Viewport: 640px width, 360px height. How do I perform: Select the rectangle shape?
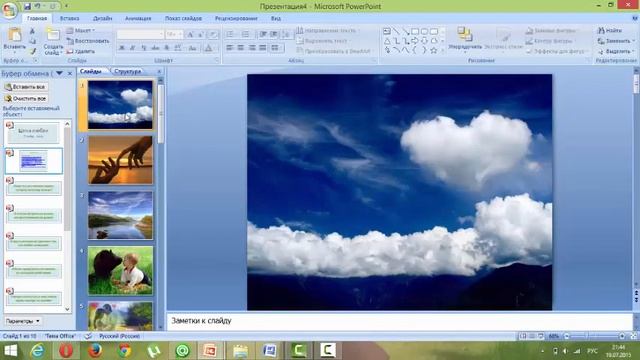point(415,31)
